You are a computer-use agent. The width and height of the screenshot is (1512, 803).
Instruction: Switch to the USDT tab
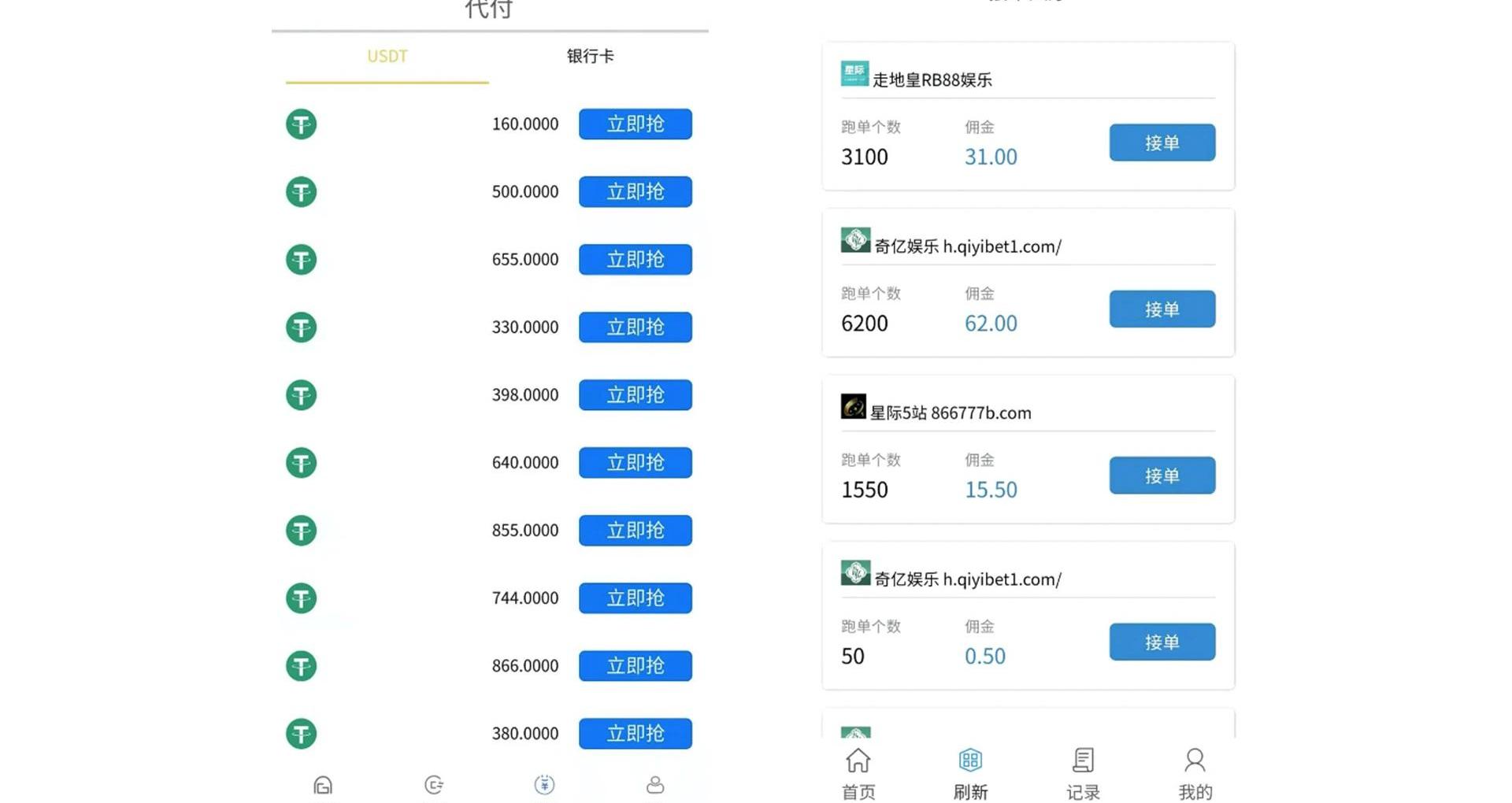click(387, 57)
